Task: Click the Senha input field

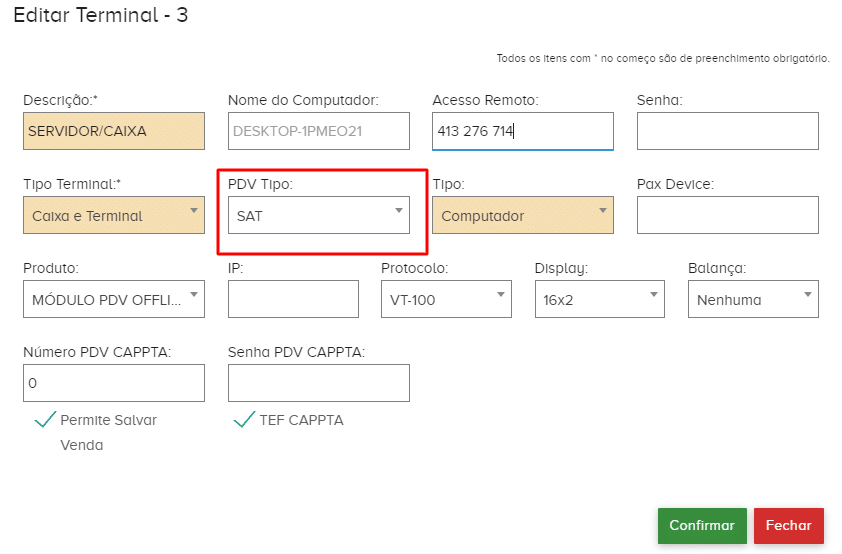Action: [x=727, y=131]
